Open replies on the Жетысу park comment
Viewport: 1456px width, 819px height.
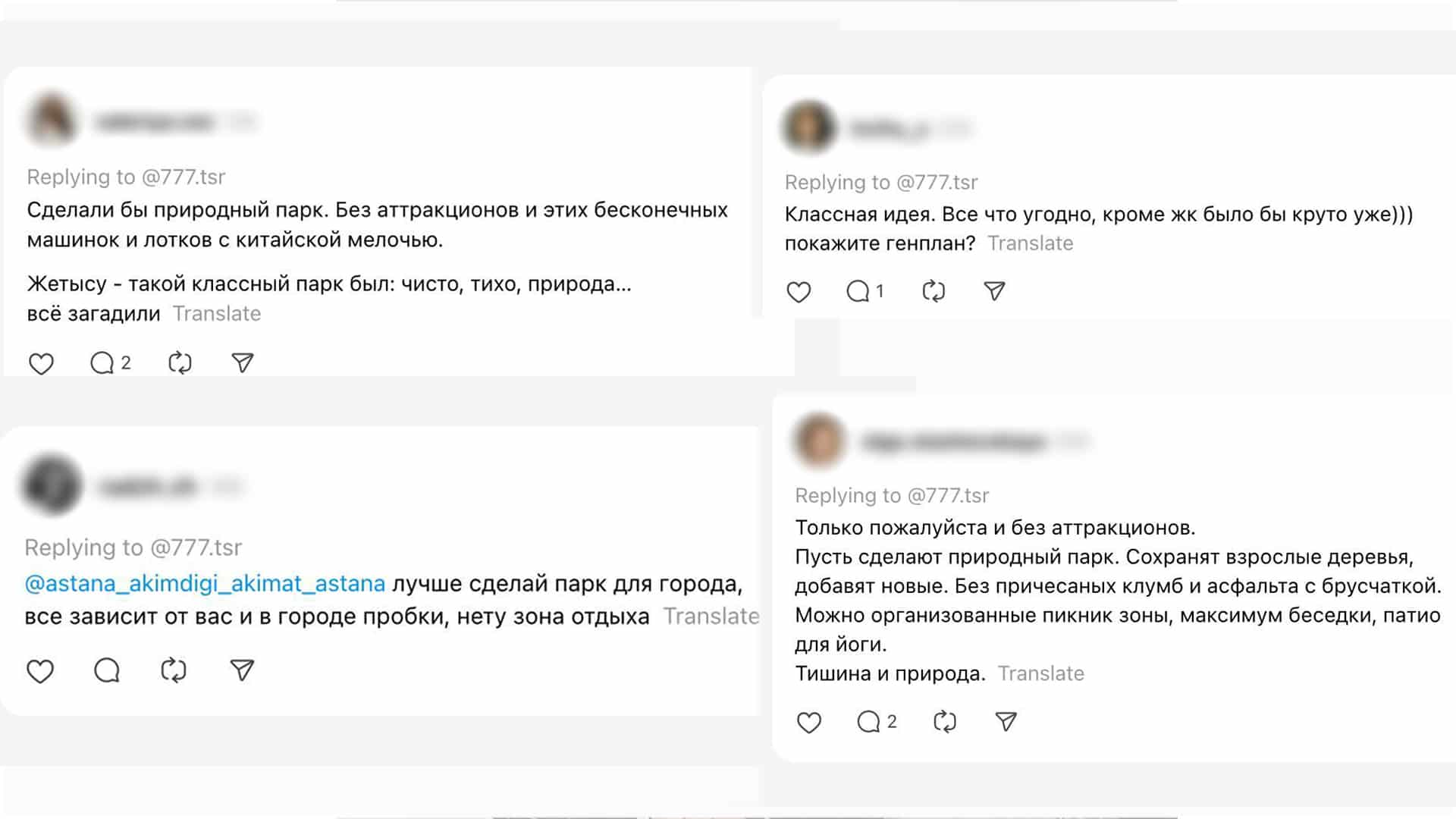click(102, 363)
